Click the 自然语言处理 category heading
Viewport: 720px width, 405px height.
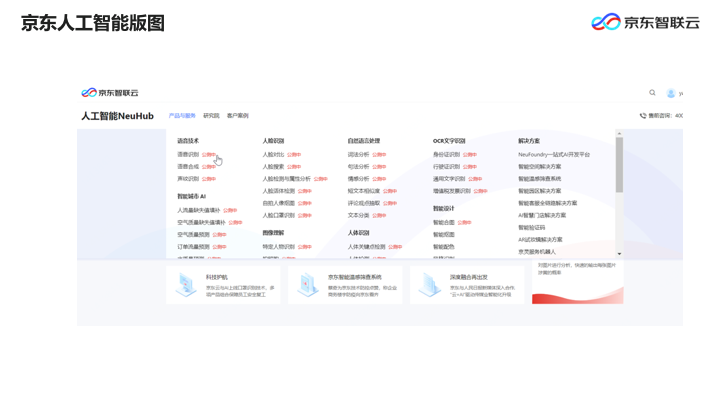[x=364, y=141]
